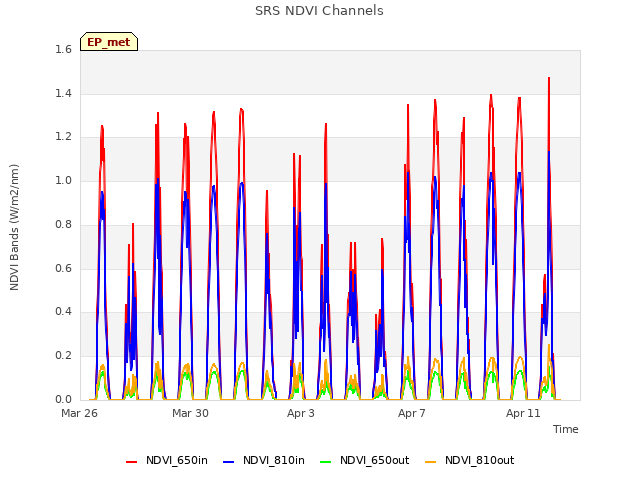Click the SRS NDVI Channels chart title
The height and width of the screenshot is (480, 640).
point(319,11)
